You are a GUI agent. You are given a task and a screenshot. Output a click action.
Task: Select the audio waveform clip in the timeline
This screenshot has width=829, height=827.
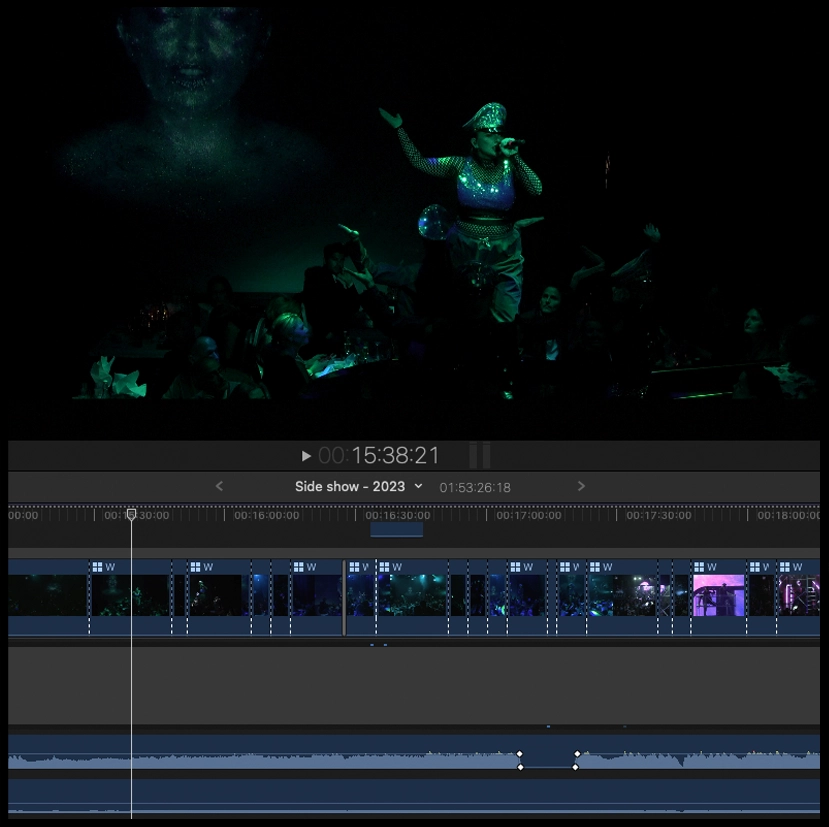coord(414,752)
